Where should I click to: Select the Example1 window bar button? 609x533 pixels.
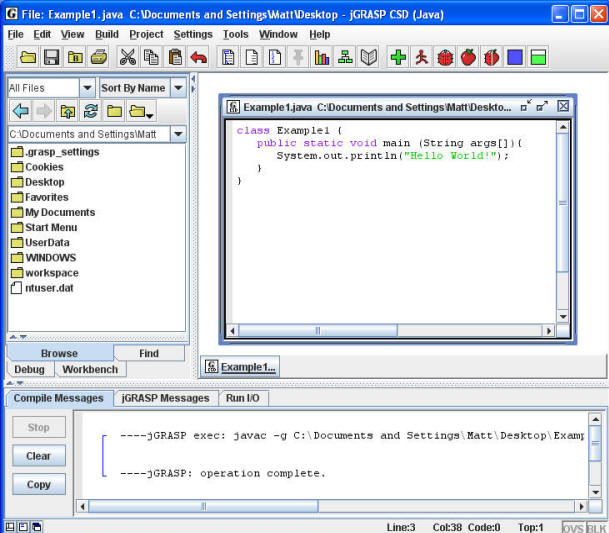[240, 367]
